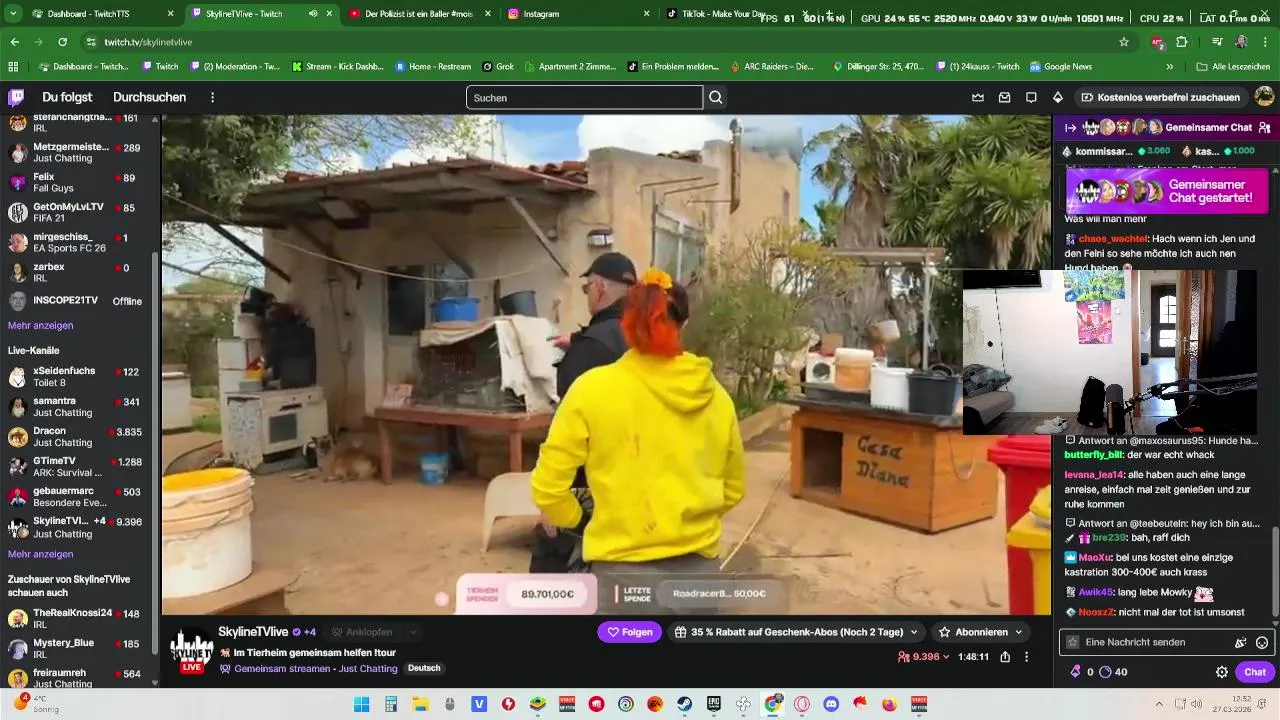Viewport: 1280px width, 720px height.
Task: Open the Steam icon in the taskbar
Action: pyautogui.click(x=683, y=704)
